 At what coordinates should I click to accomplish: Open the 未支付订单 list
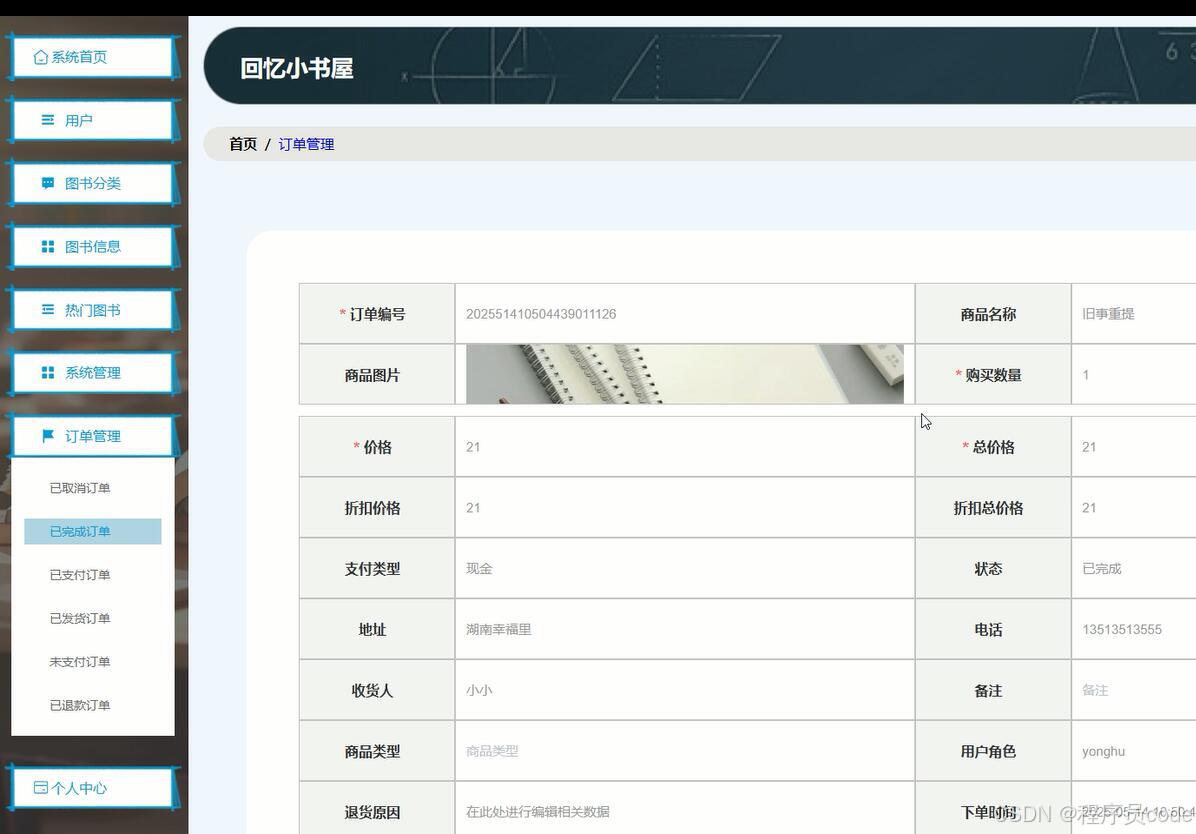point(79,661)
